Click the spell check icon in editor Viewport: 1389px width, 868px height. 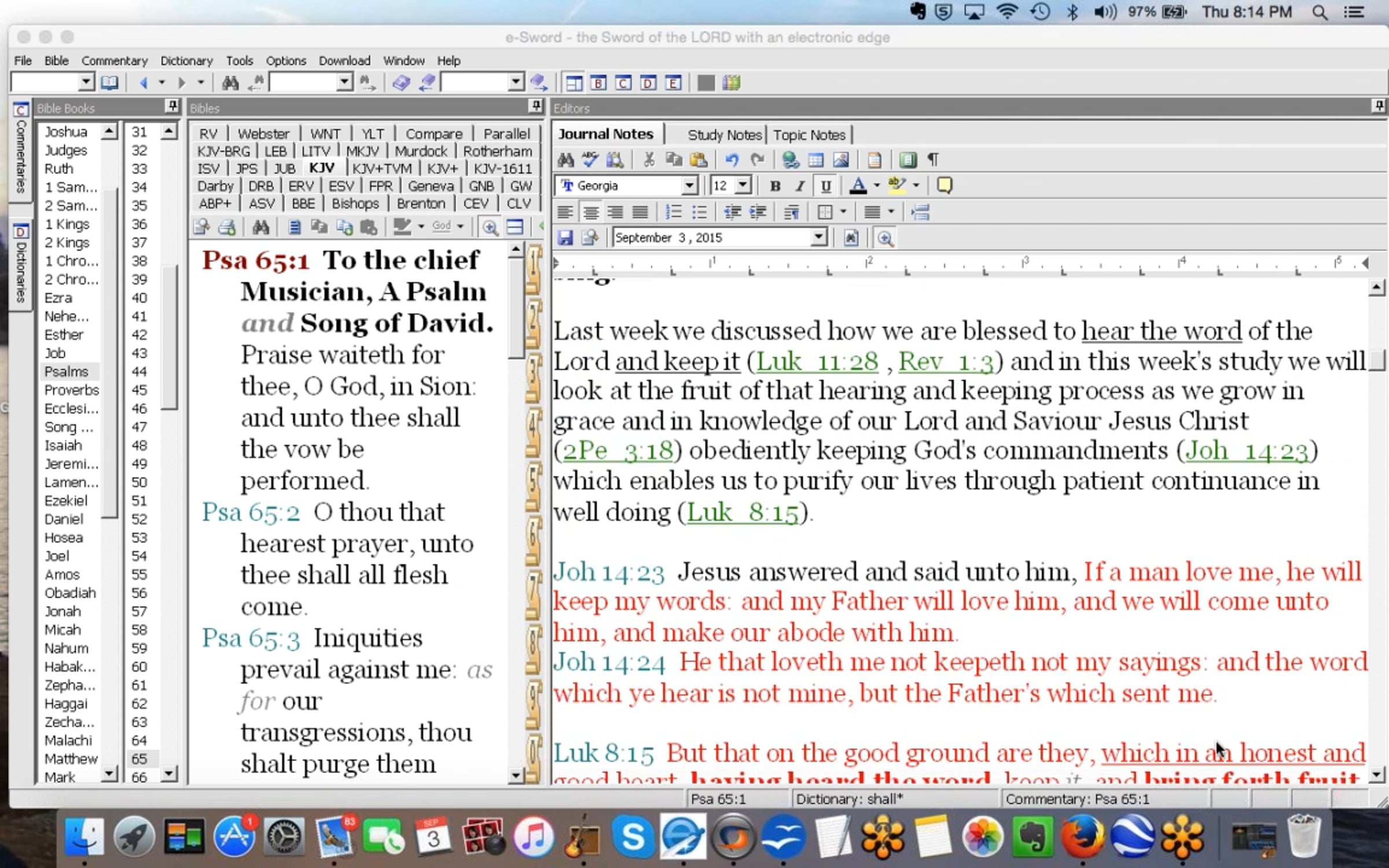[x=590, y=160]
